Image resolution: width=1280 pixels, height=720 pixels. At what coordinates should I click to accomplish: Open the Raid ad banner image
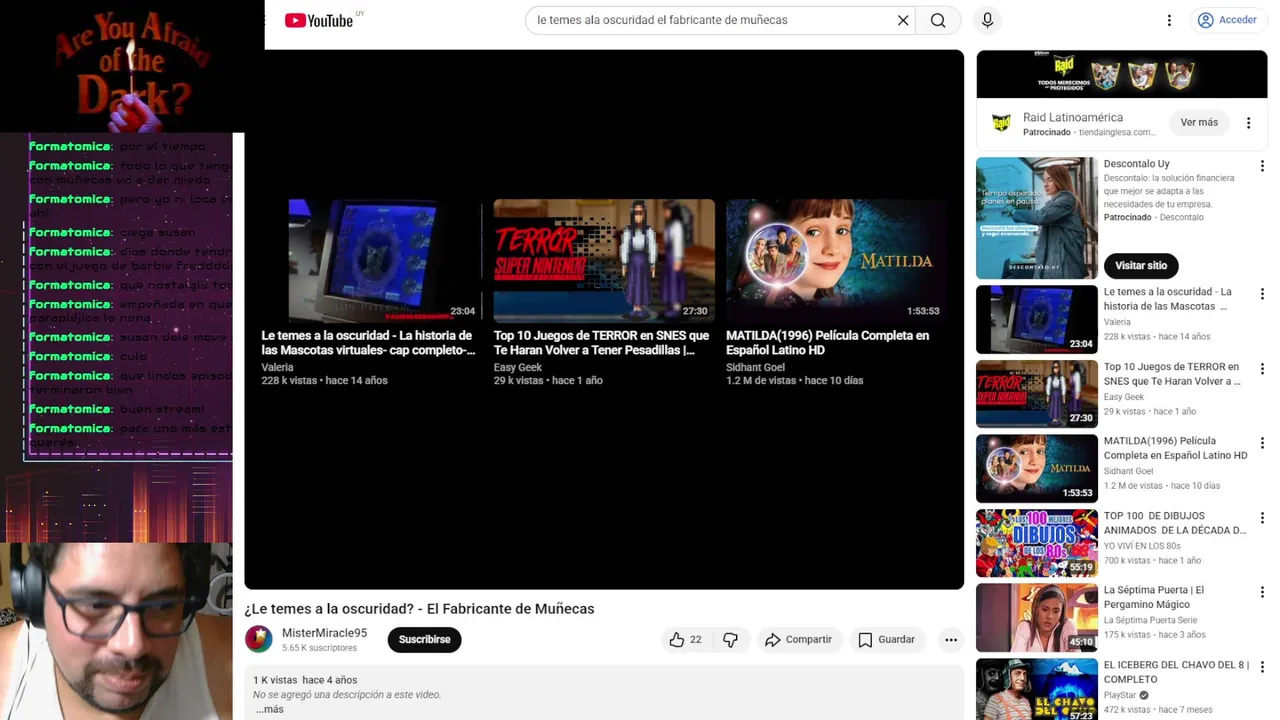pos(1122,75)
